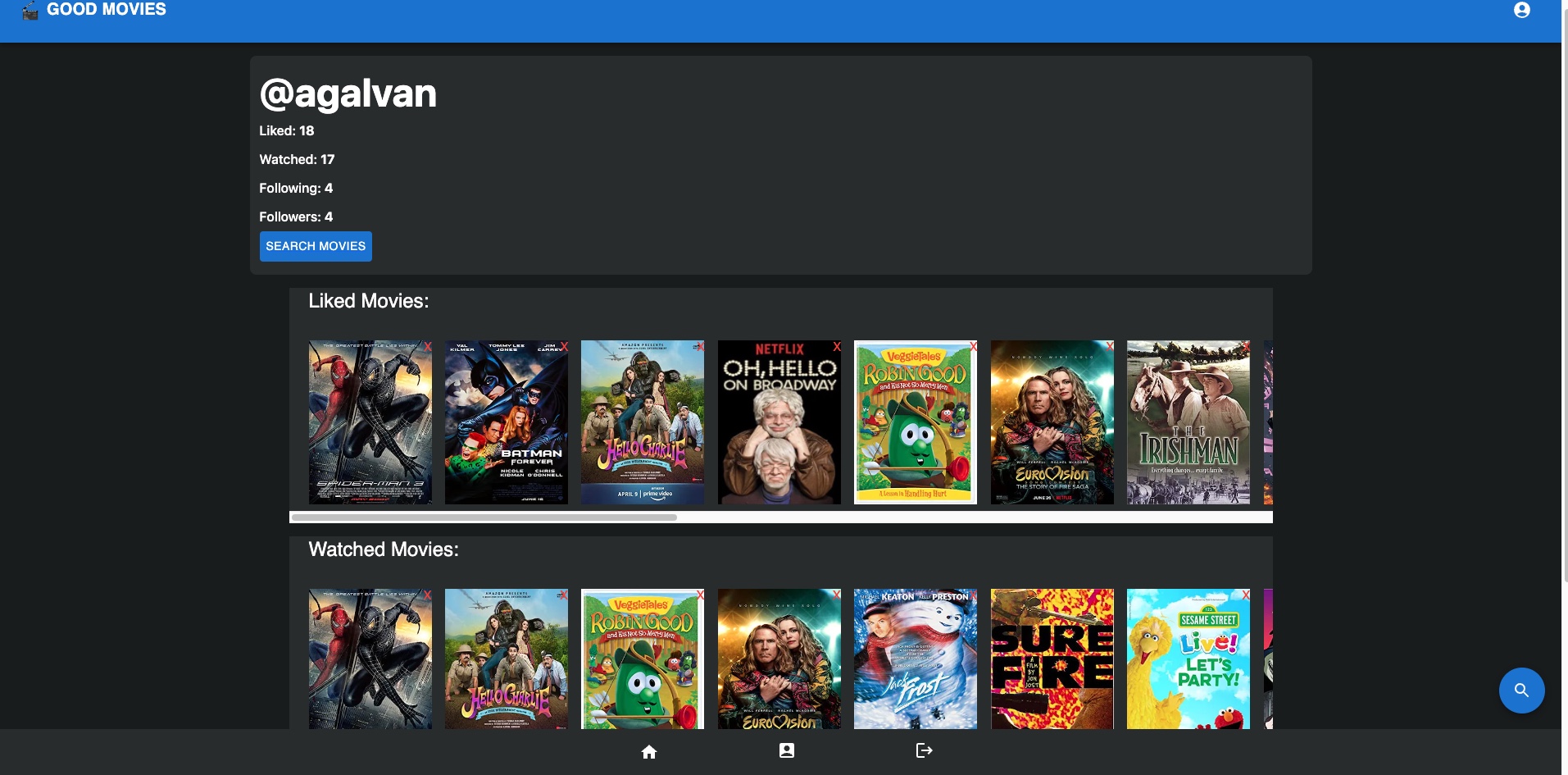Click the home icon in bottom navigation

pyautogui.click(x=648, y=752)
